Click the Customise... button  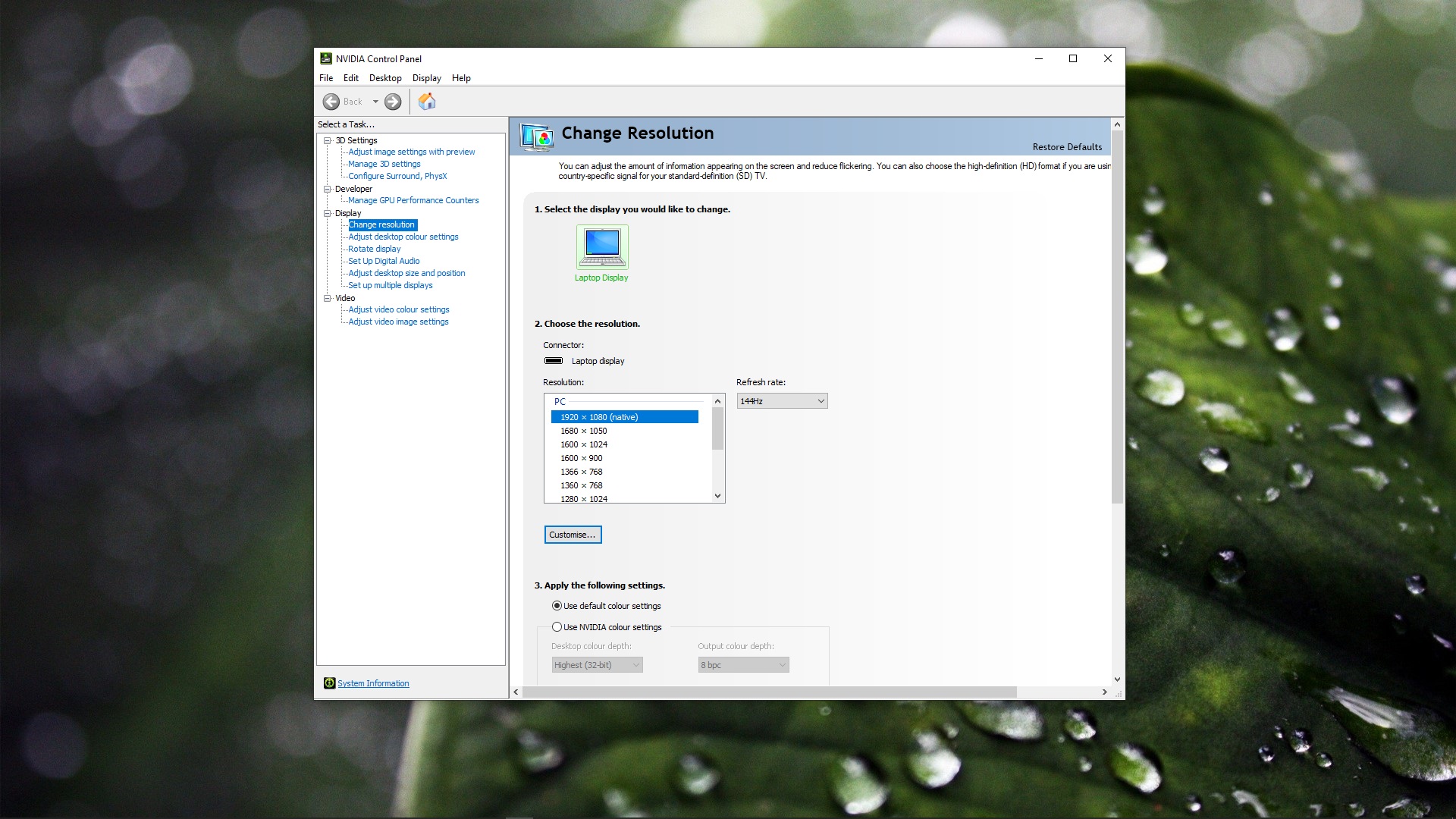(x=573, y=535)
